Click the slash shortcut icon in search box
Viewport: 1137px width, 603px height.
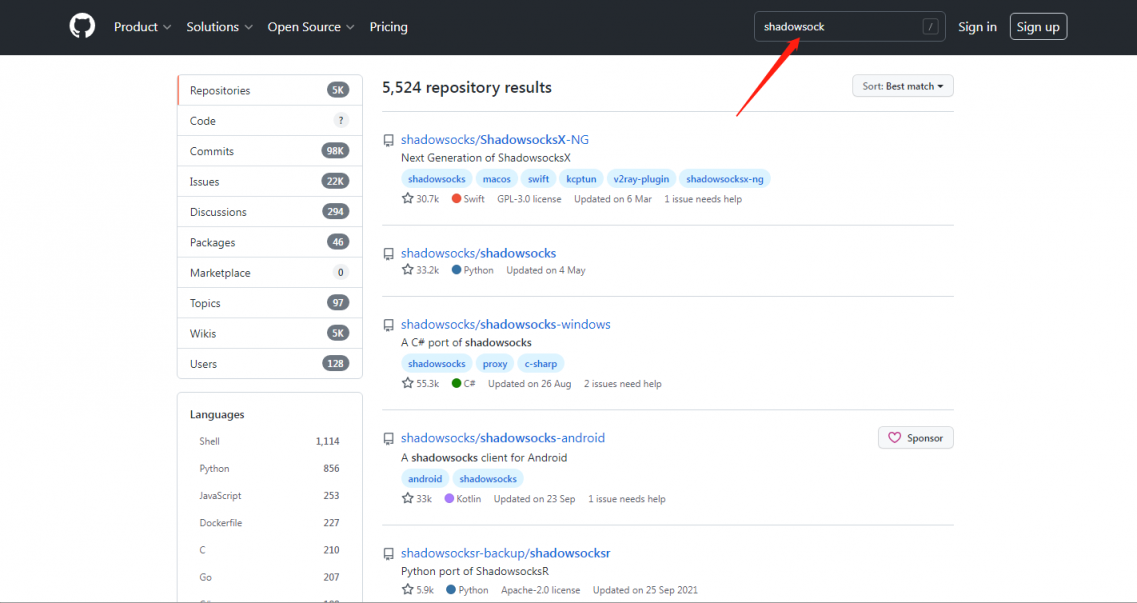(930, 27)
